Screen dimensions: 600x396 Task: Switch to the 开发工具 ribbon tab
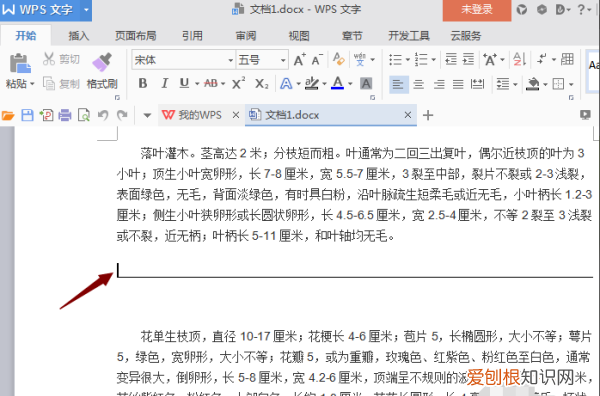(409, 36)
